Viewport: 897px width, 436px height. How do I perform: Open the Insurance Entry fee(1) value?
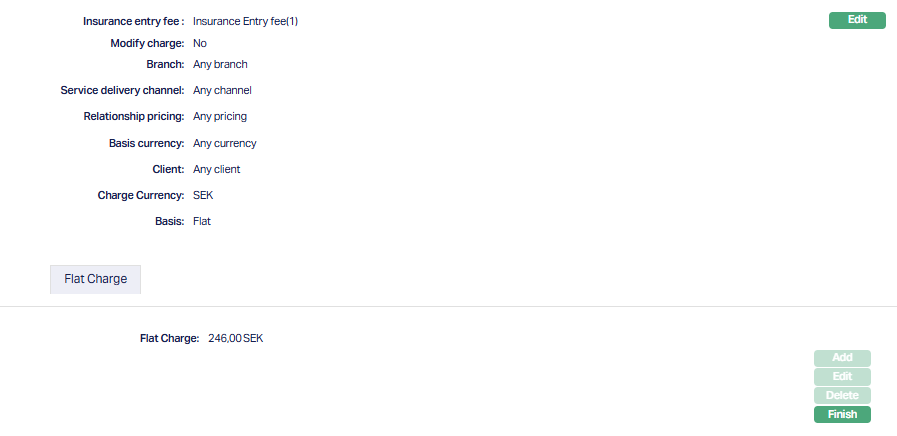coord(245,21)
